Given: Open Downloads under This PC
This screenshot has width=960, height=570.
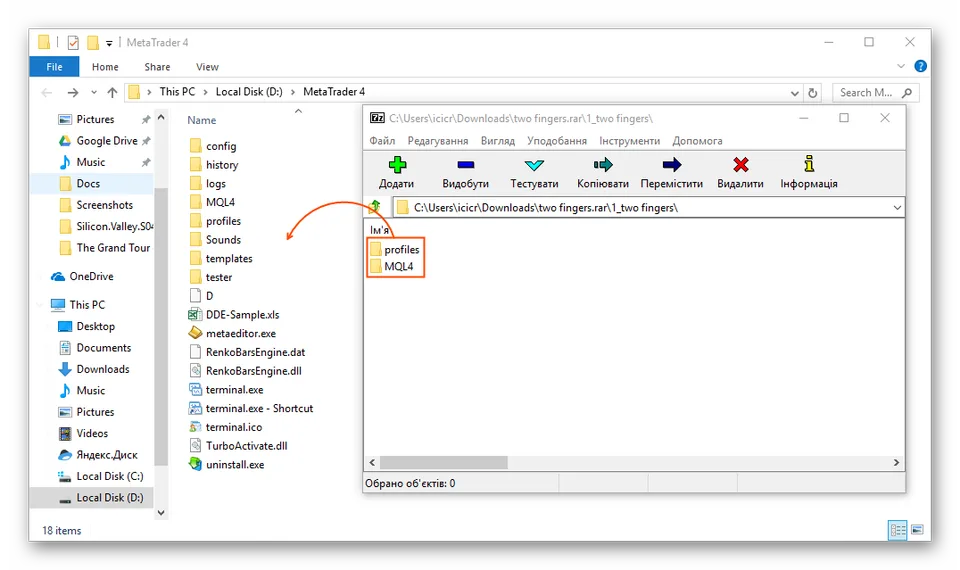Looking at the screenshot, I should [x=94, y=369].
